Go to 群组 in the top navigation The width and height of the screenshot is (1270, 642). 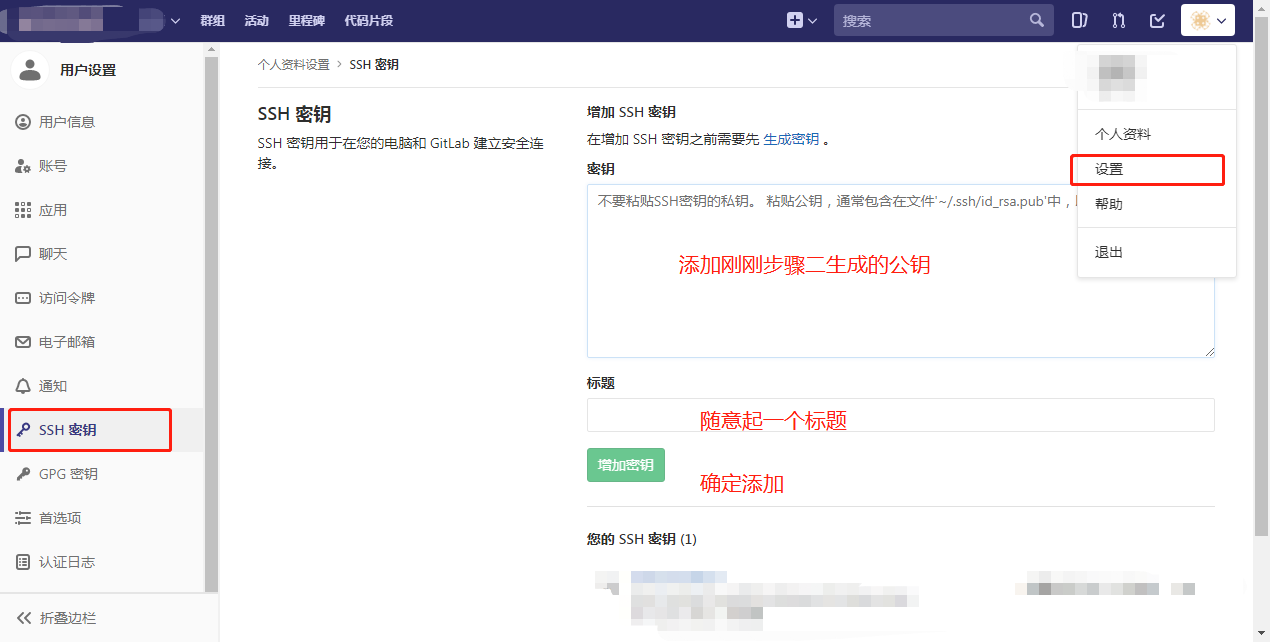point(213,20)
